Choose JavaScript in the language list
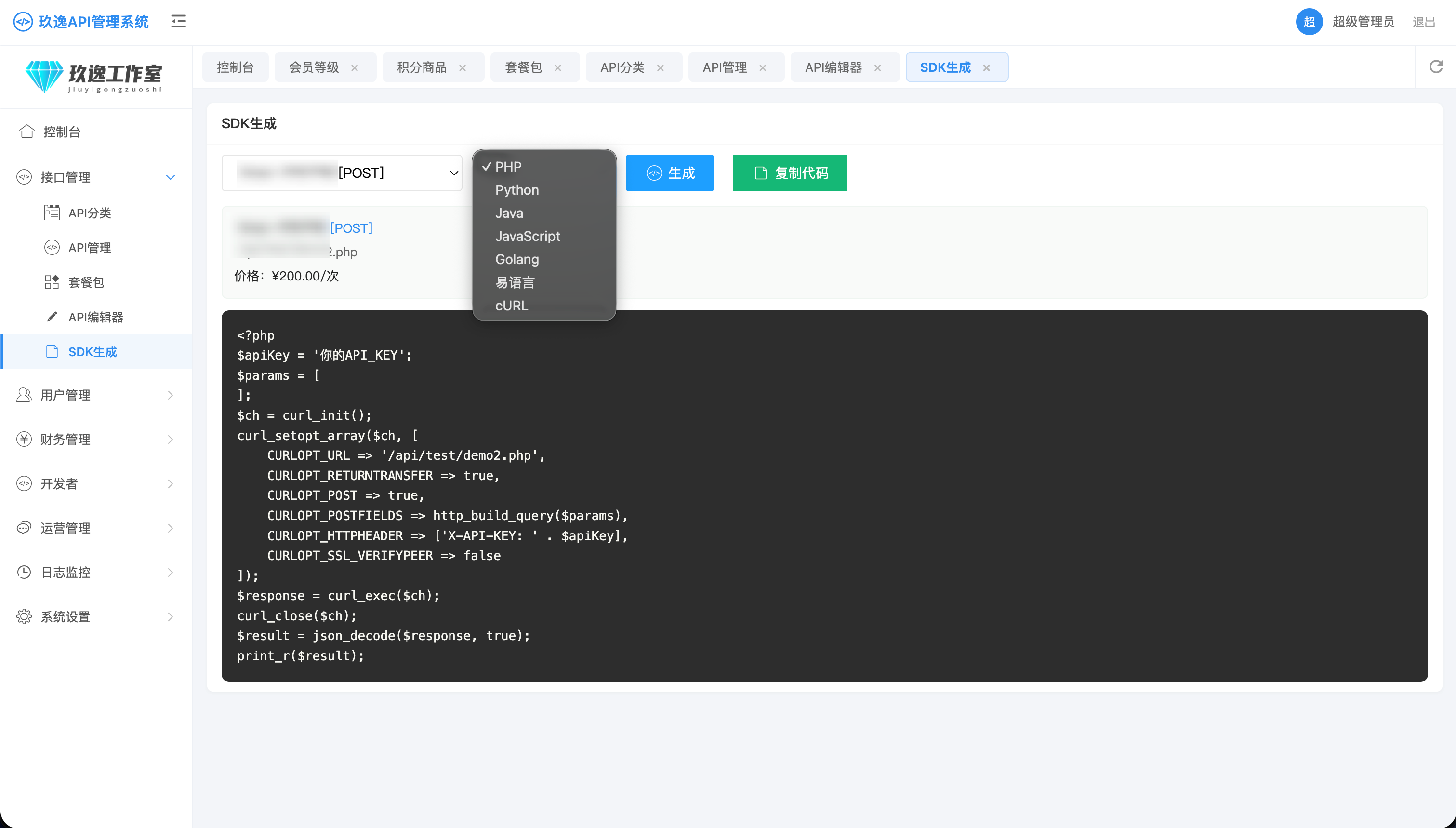The image size is (1456, 828). pyautogui.click(x=544, y=236)
